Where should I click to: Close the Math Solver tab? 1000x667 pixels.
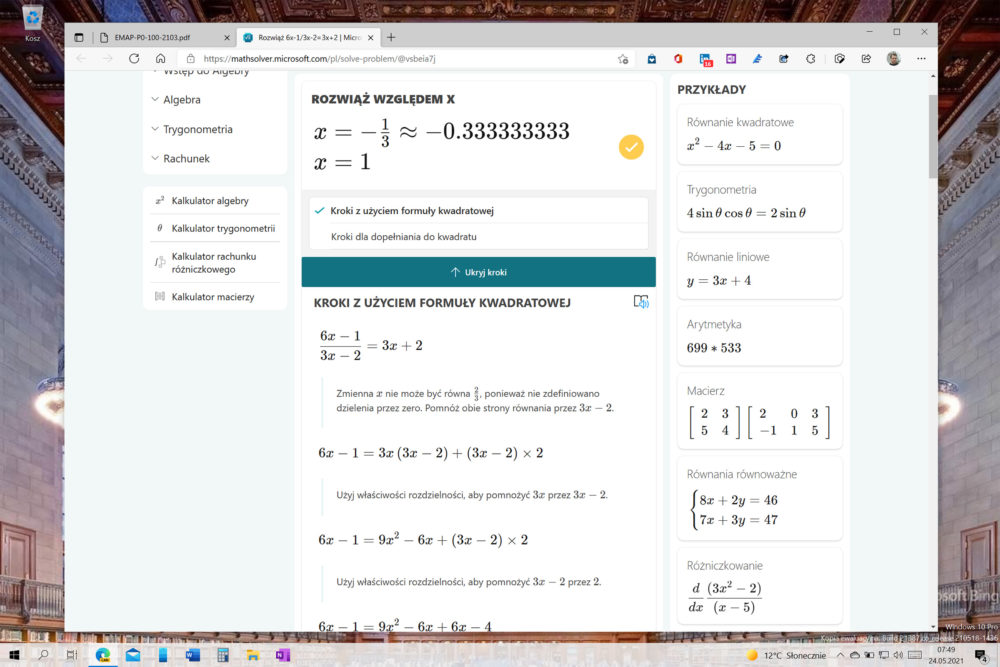pos(371,38)
